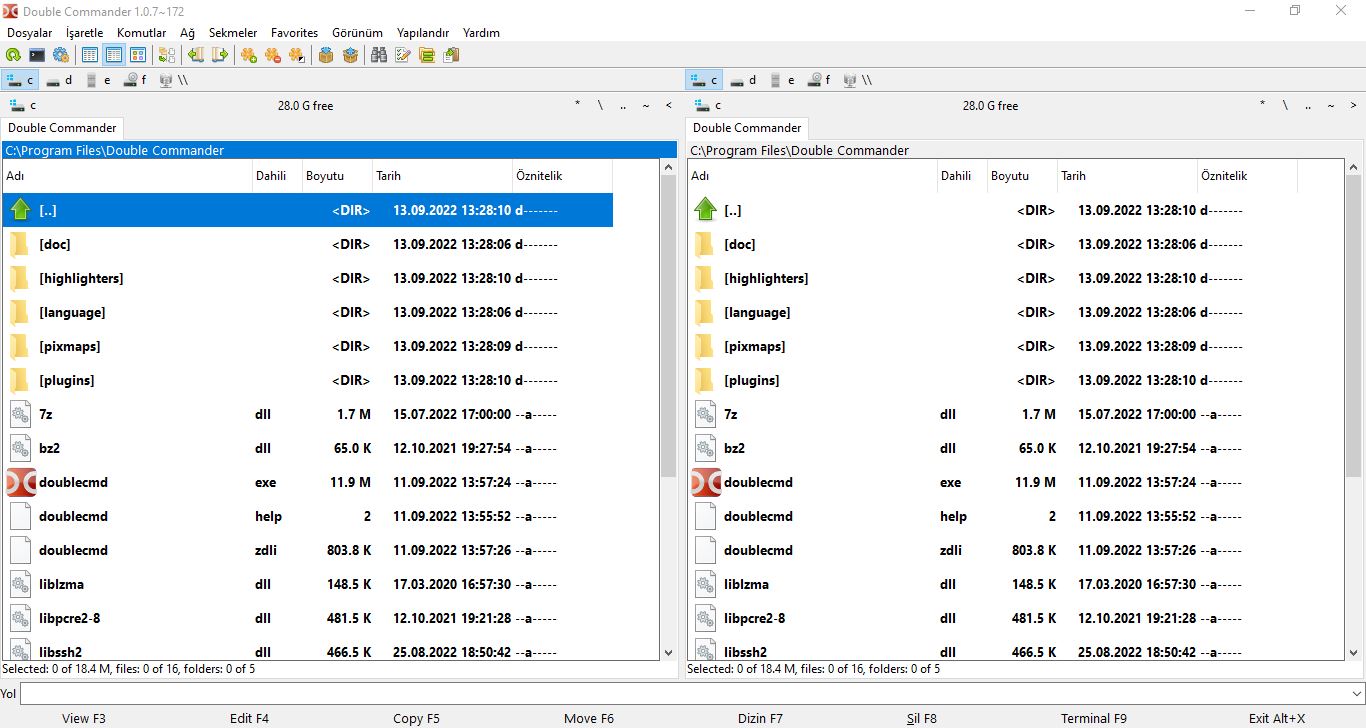
Task: Switch to thumbnails view mode
Action: [x=138, y=55]
